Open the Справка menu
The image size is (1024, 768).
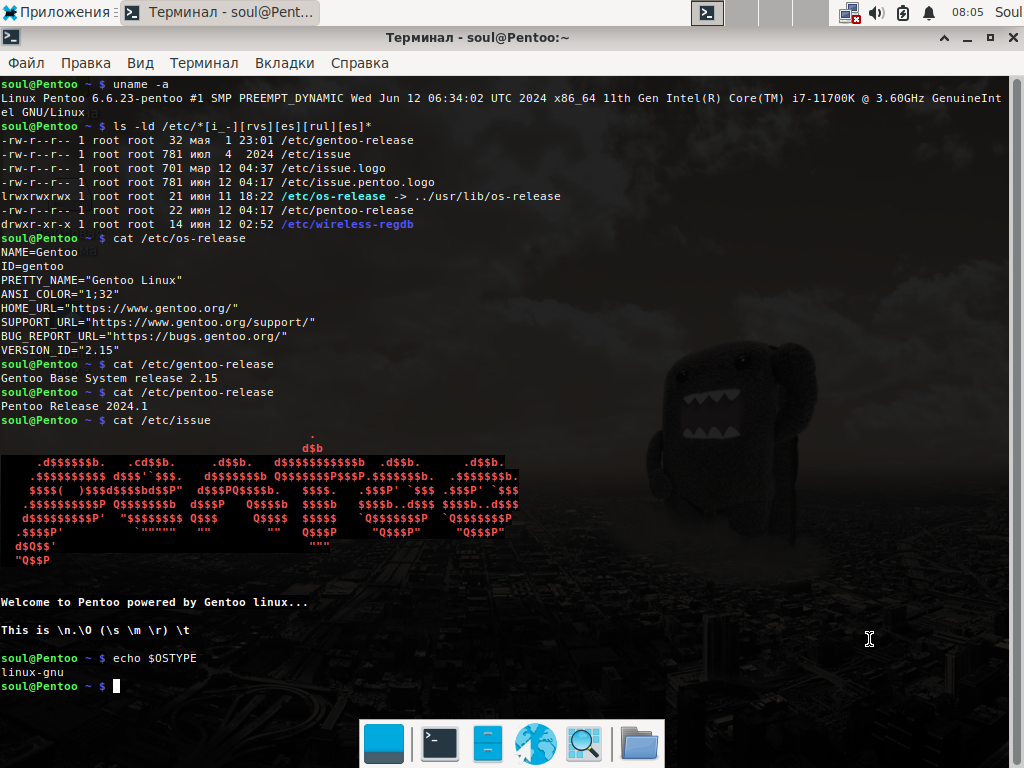tap(360, 63)
